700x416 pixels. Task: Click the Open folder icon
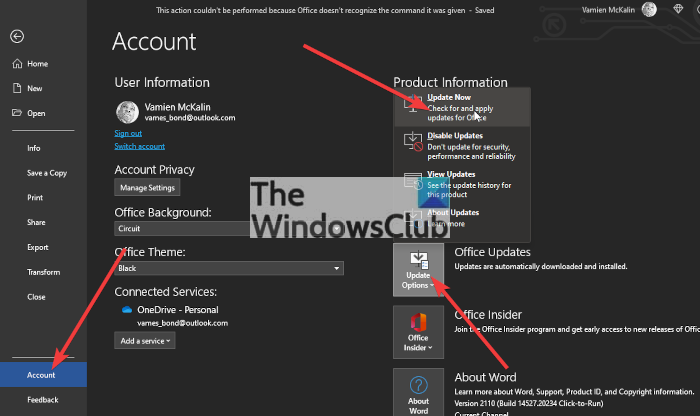pyautogui.click(x=17, y=113)
